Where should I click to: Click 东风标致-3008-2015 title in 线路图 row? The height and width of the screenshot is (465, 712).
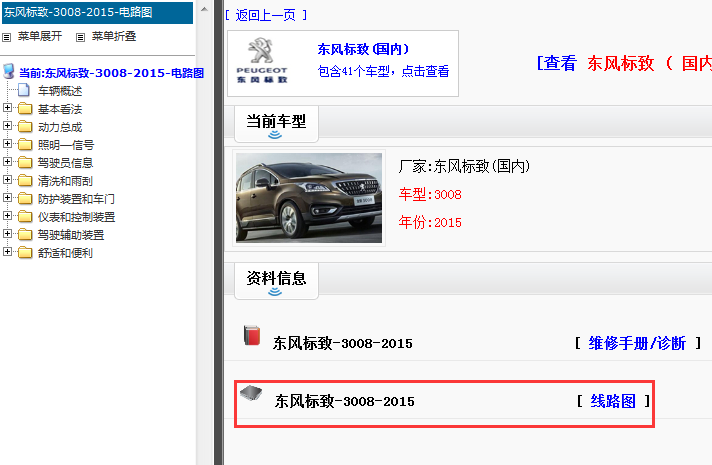[x=344, y=401]
